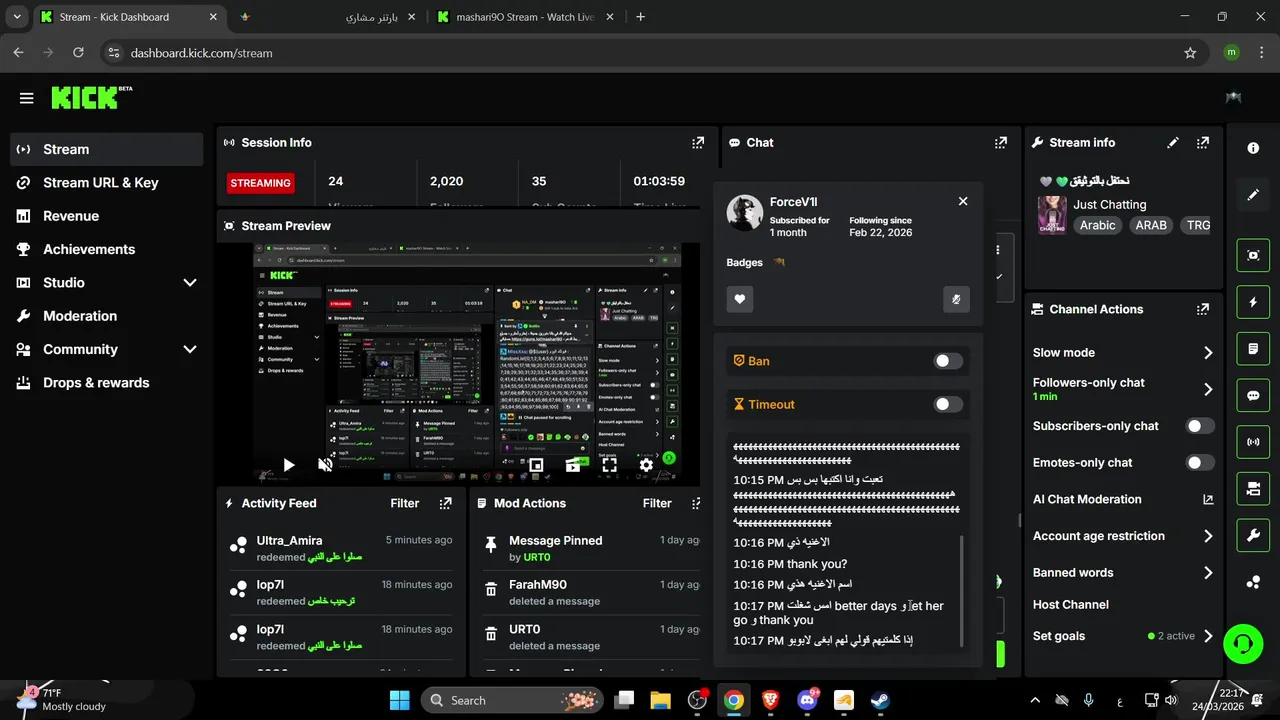Click the heart icon on ForceV1l's card
Image resolution: width=1280 pixels, height=720 pixels.
pos(740,299)
